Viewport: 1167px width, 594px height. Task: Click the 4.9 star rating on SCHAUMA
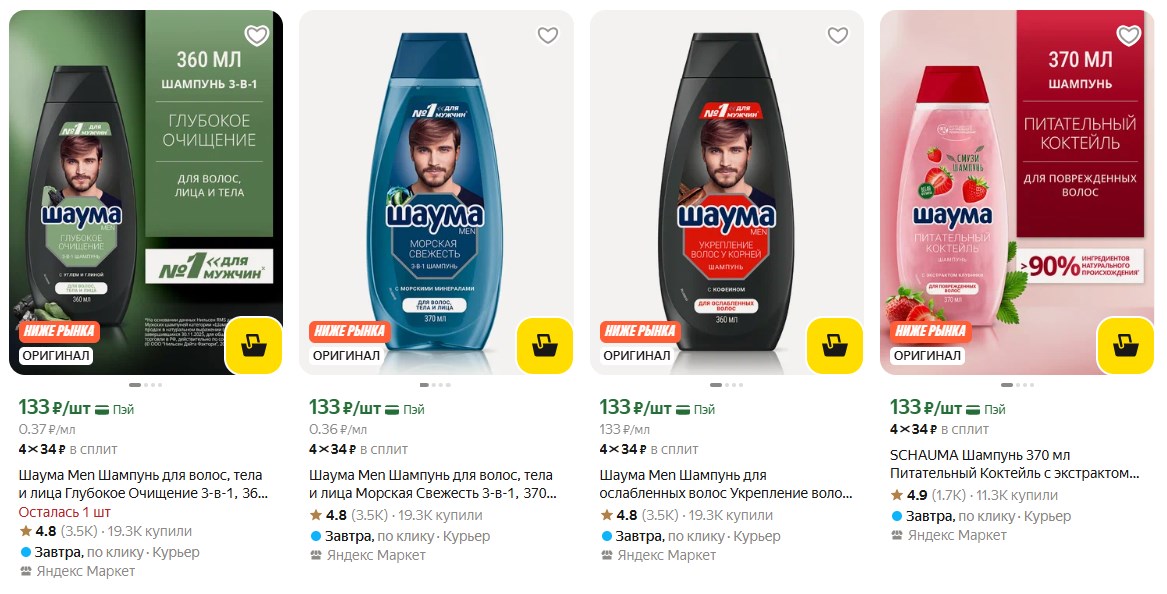(912, 495)
